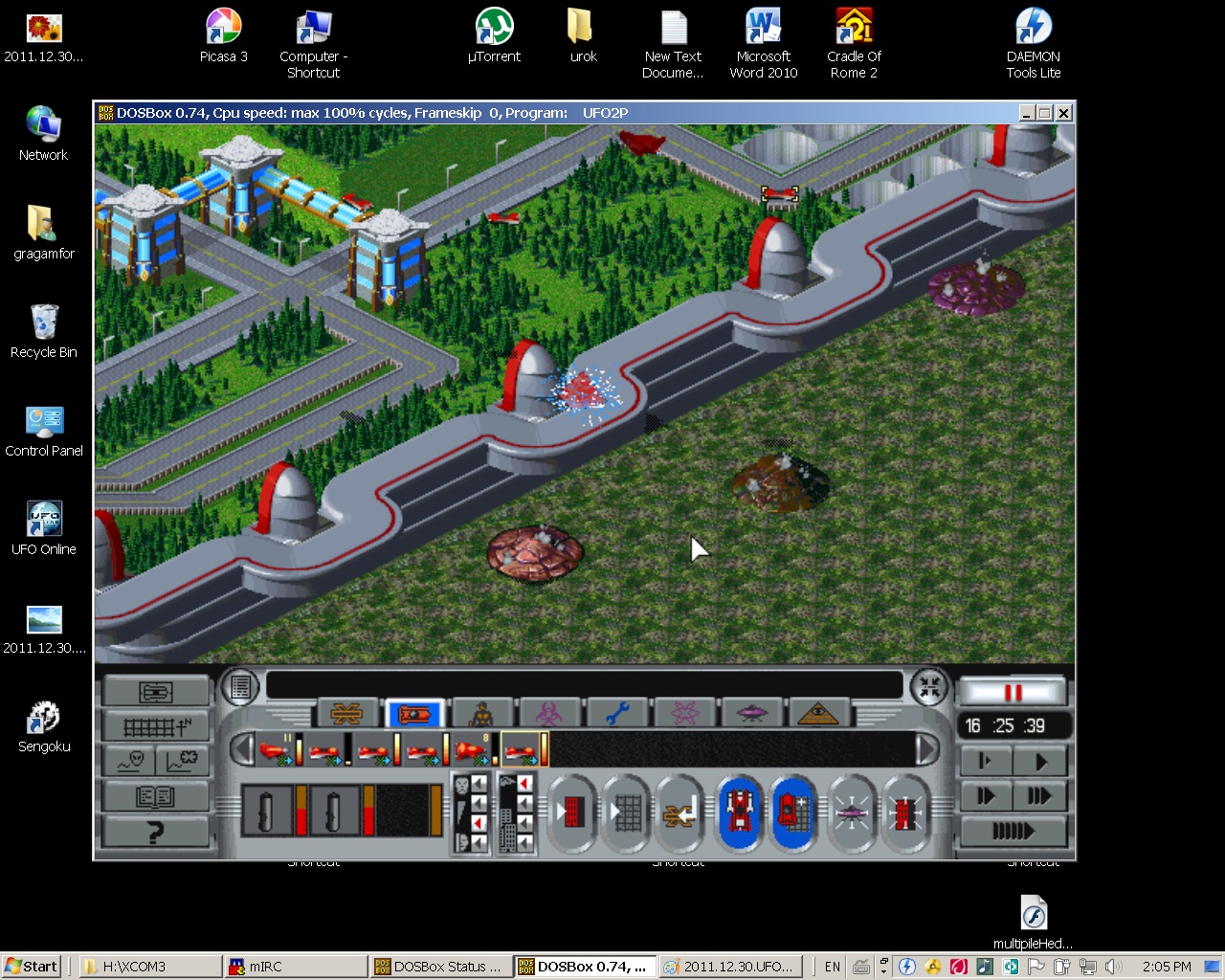Click the DOSBox 0.74 taskbar button

point(584,966)
